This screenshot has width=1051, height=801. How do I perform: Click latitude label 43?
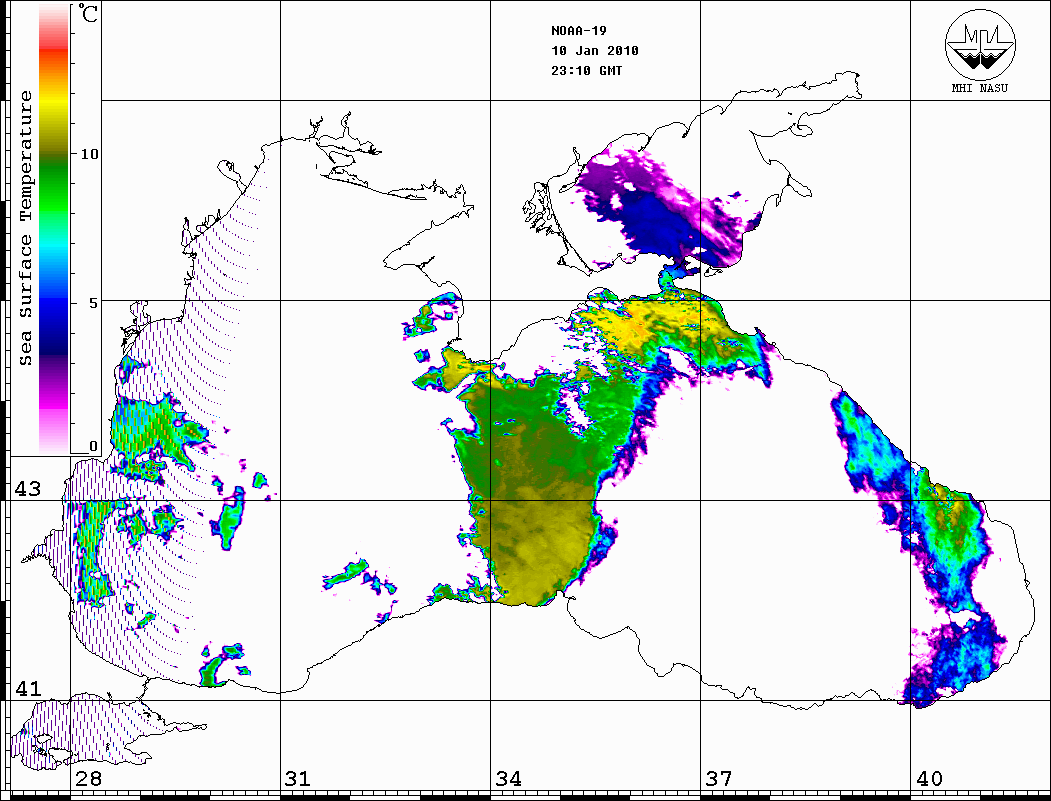(x=27, y=489)
